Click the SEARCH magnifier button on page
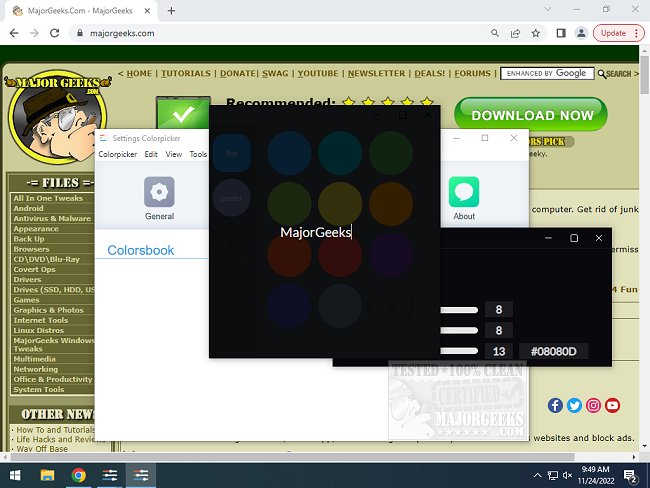This screenshot has width=650, height=488. (614, 74)
